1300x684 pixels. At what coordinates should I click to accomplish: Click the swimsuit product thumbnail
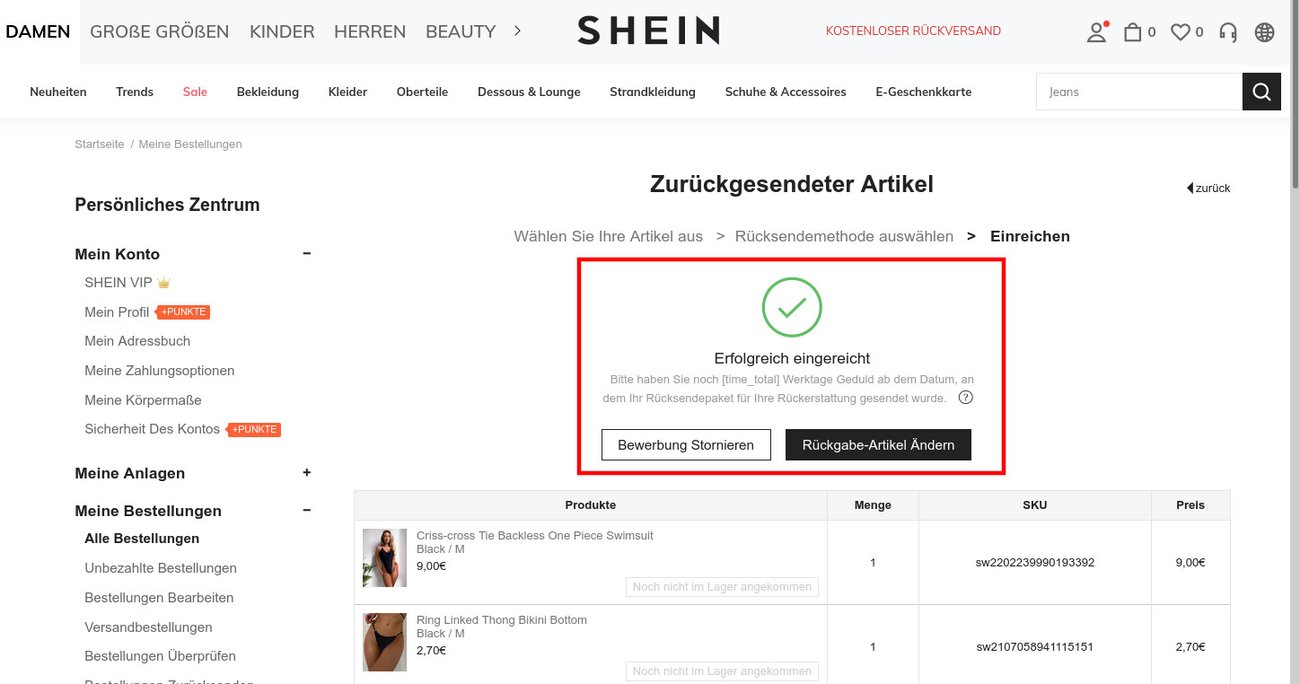(x=384, y=557)
